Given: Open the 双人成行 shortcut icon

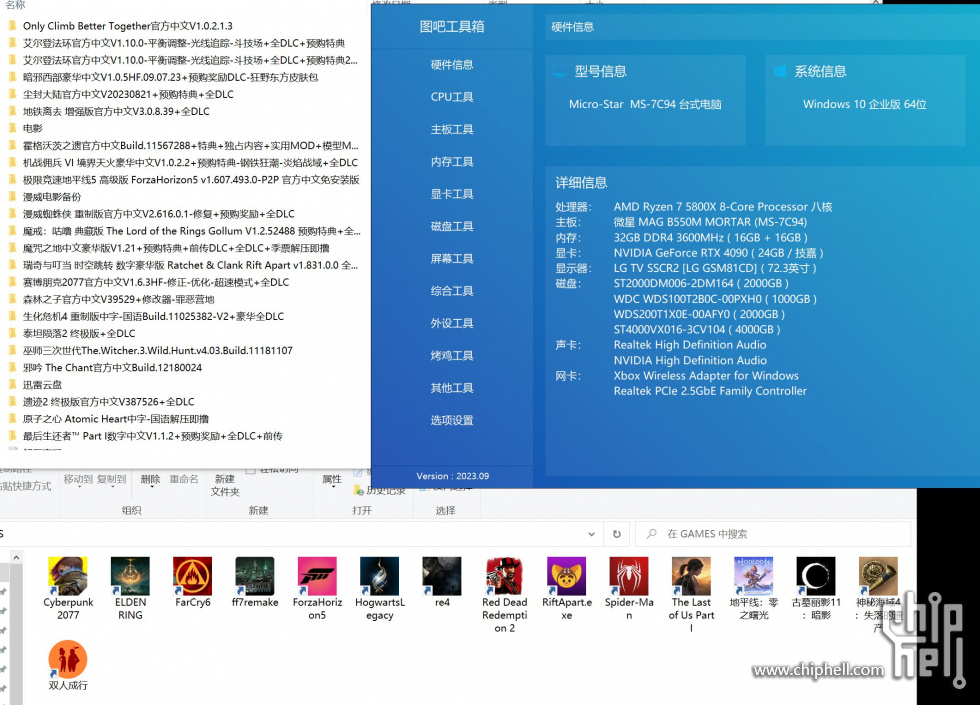Looking at the screenshot, I should click(x=68, y=659).
